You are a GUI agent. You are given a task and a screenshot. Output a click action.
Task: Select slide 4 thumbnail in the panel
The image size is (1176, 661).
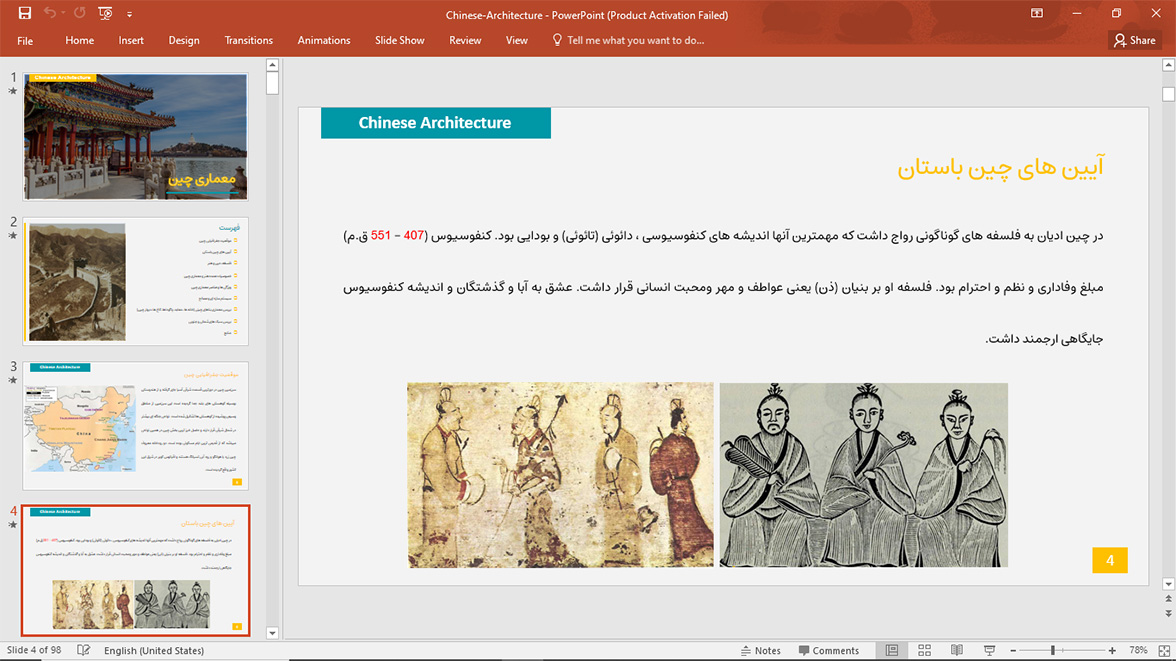[136, 570]
